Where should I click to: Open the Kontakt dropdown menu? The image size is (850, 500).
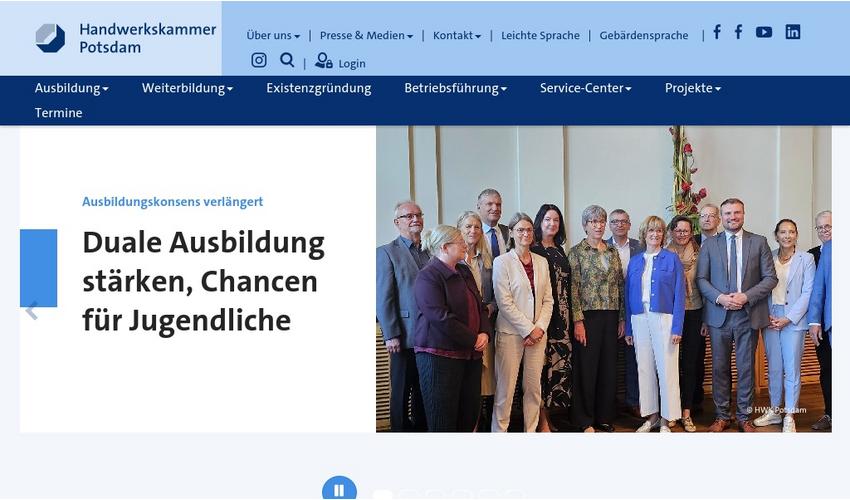pos(456,35)
